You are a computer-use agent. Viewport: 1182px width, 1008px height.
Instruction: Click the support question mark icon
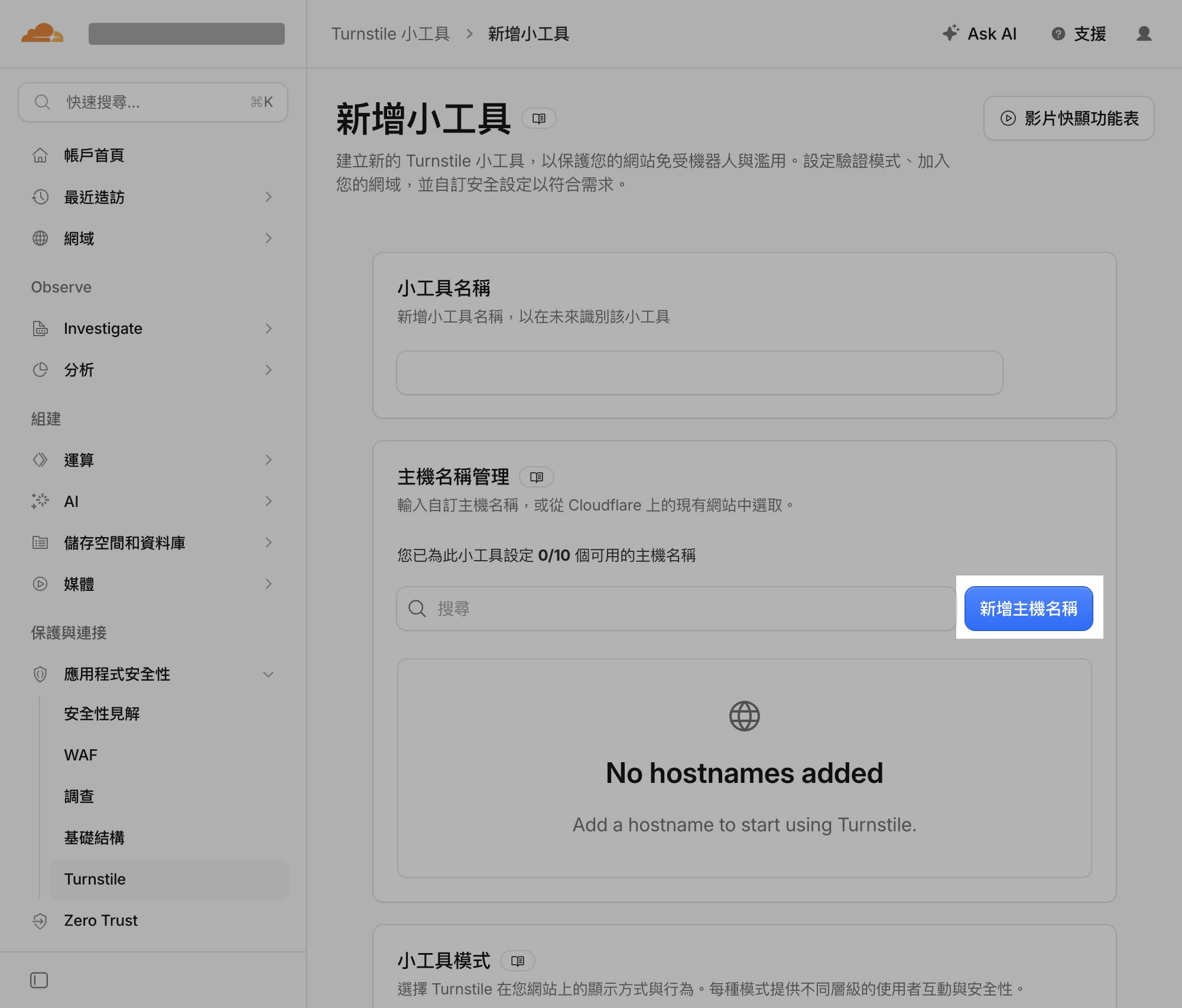coord(1058,34)
